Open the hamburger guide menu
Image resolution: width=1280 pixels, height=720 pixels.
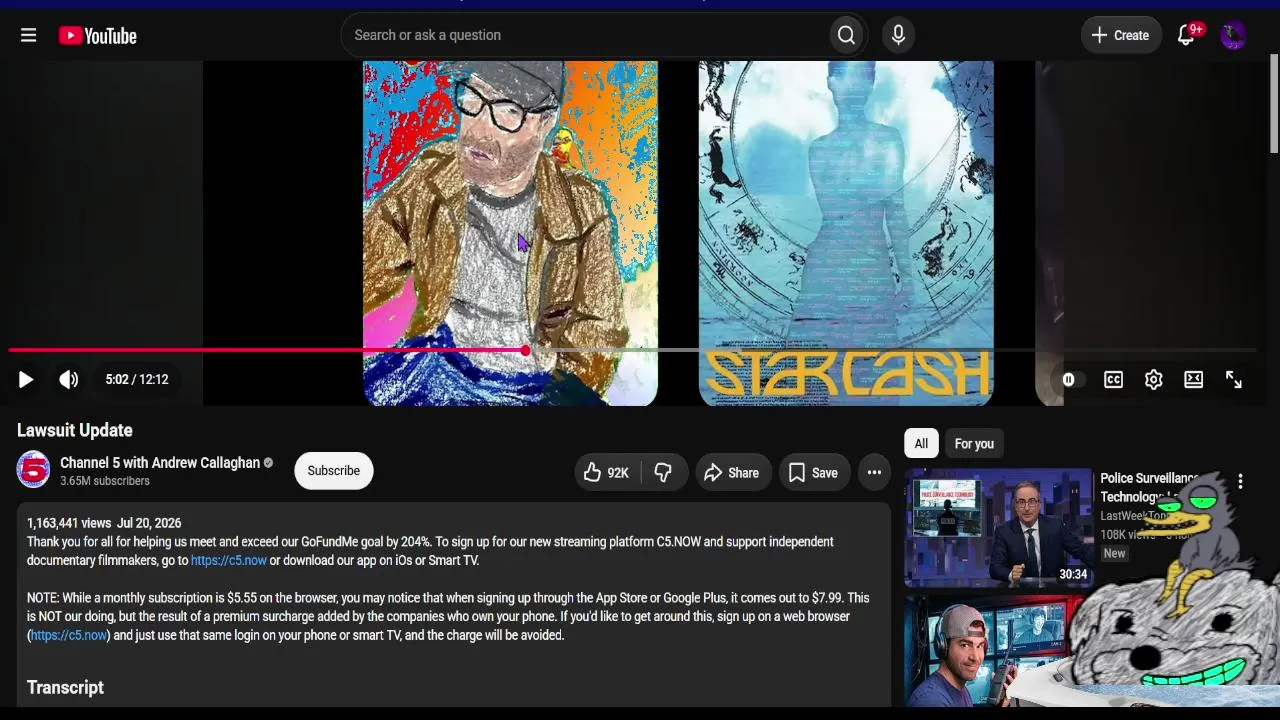tap(28, 35)
